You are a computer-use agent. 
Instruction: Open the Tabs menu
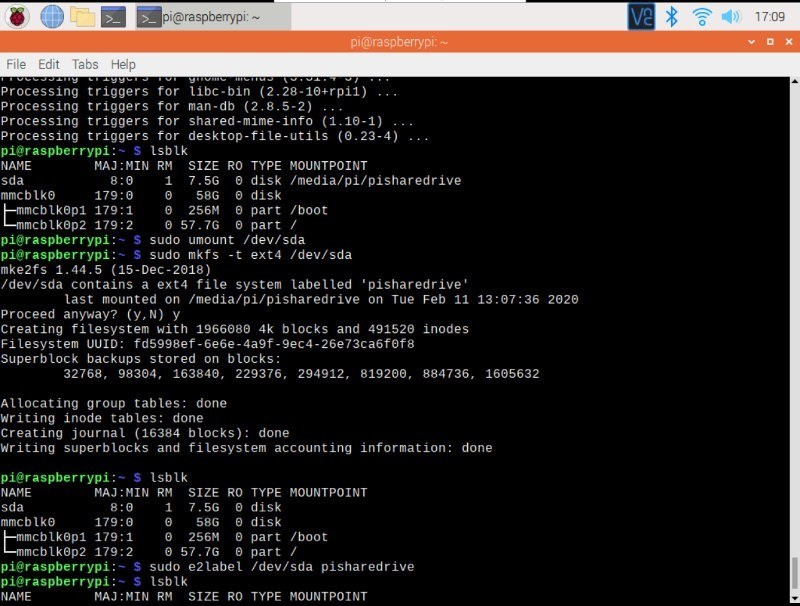click(x=84, y=64)
